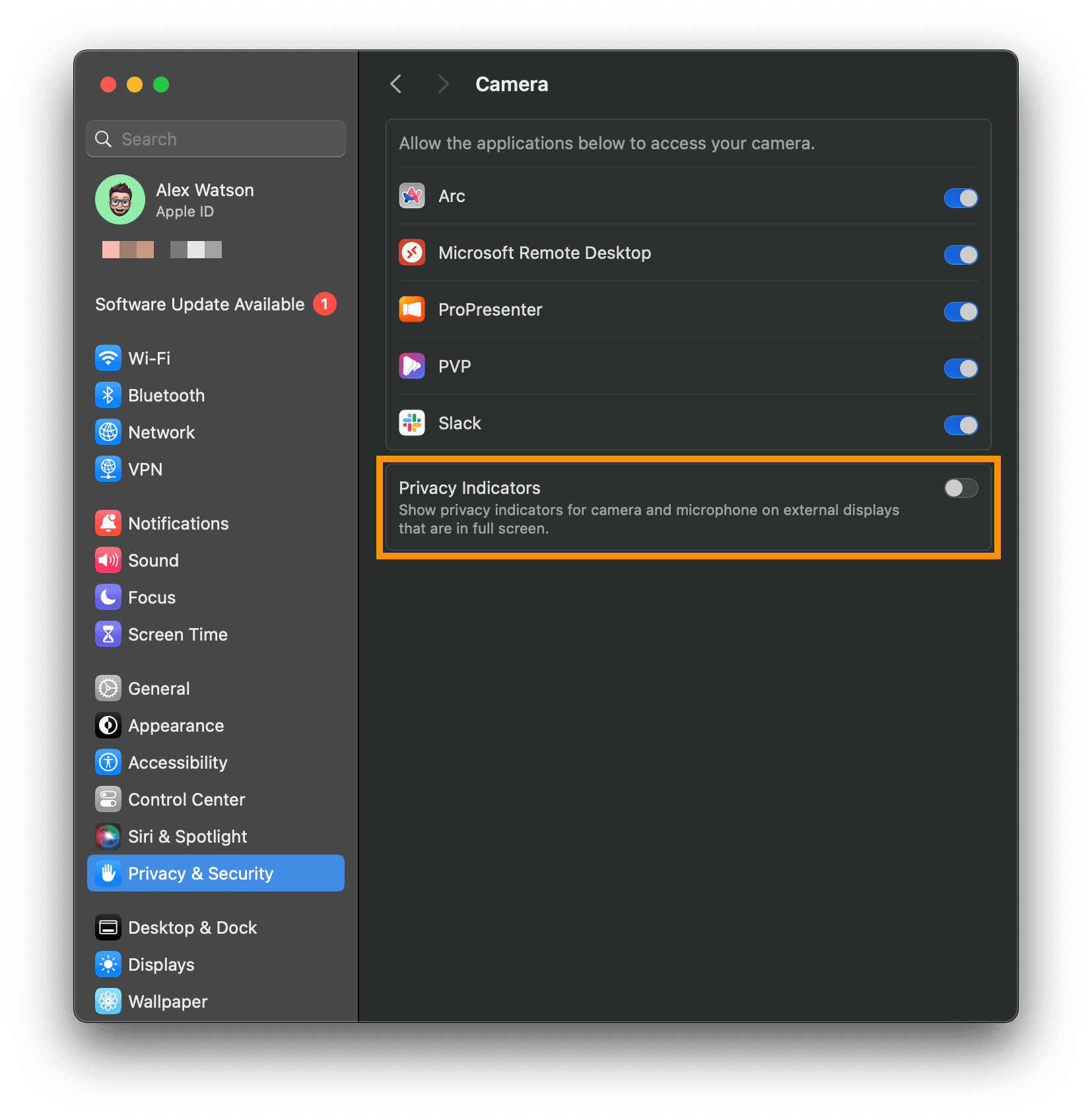Click the Bluetooth settings icon
Screen dimensions: 1092x1120
coord(108,395)
